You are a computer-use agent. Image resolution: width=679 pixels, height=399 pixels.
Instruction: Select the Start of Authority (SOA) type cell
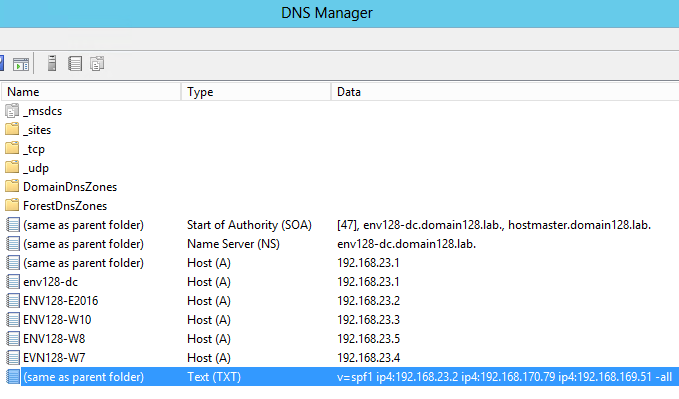point(249,225)
